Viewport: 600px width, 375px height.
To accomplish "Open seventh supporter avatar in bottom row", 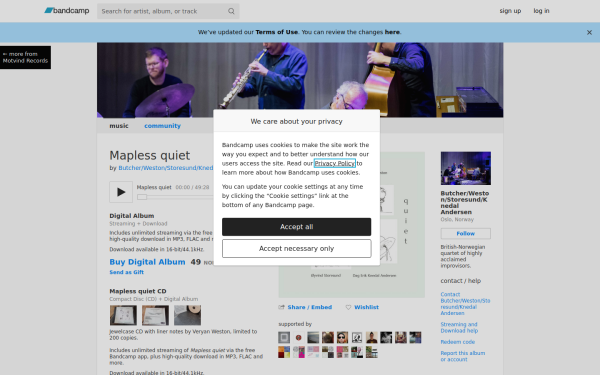I will [x=372, y=352].
